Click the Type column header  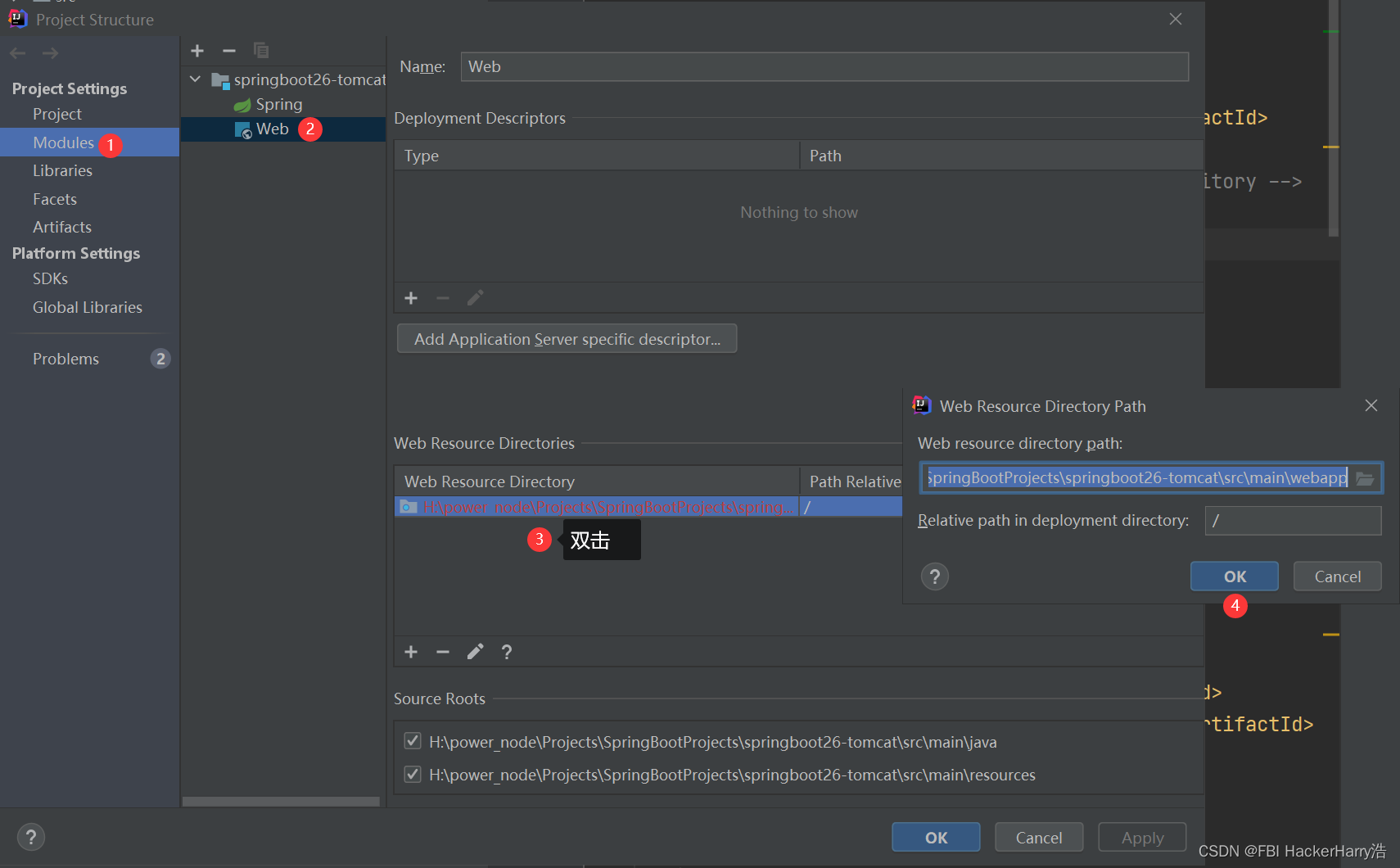pyautogui.click(x=596, y=156)
